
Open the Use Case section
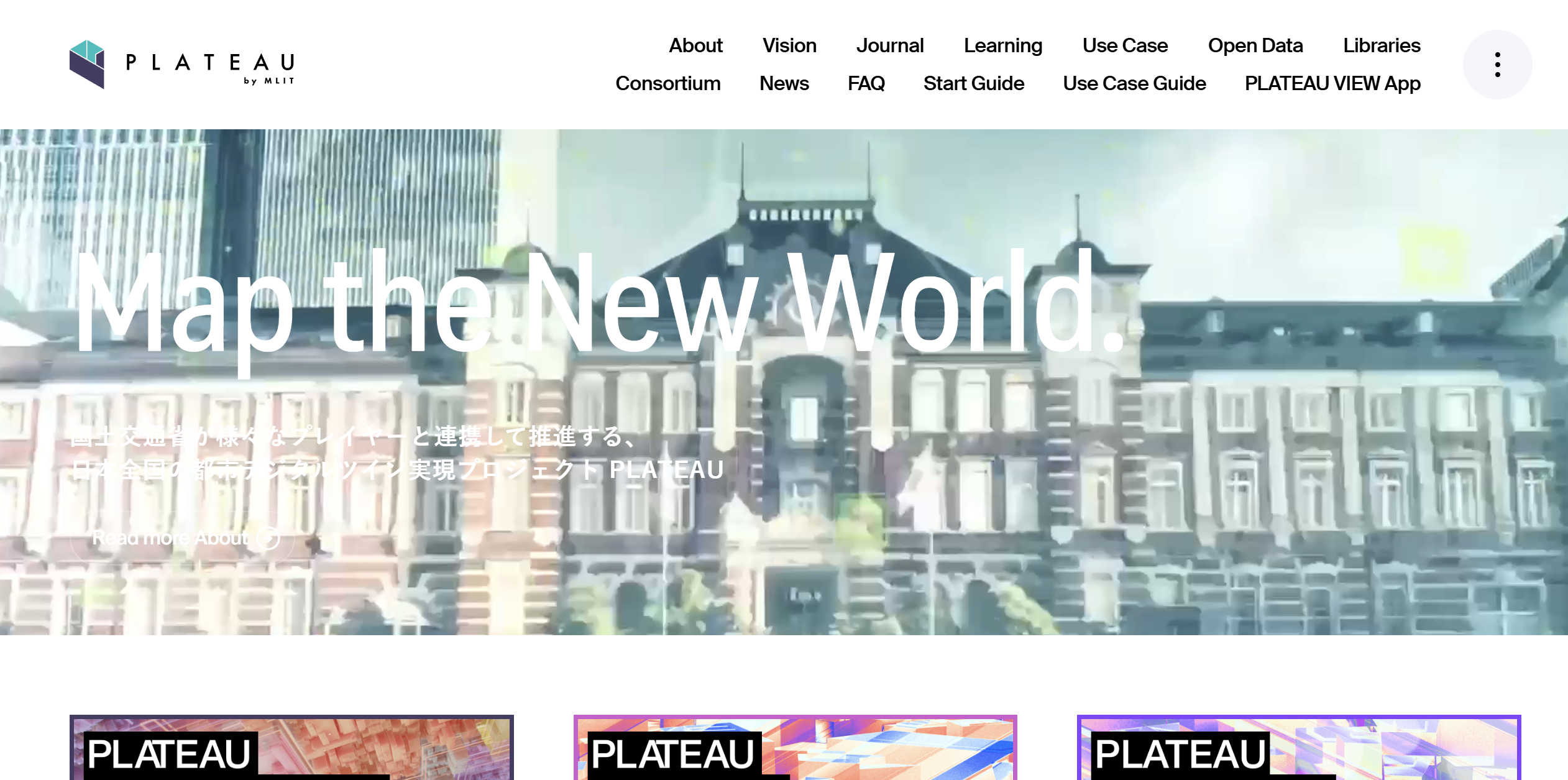pos(1125,45)
